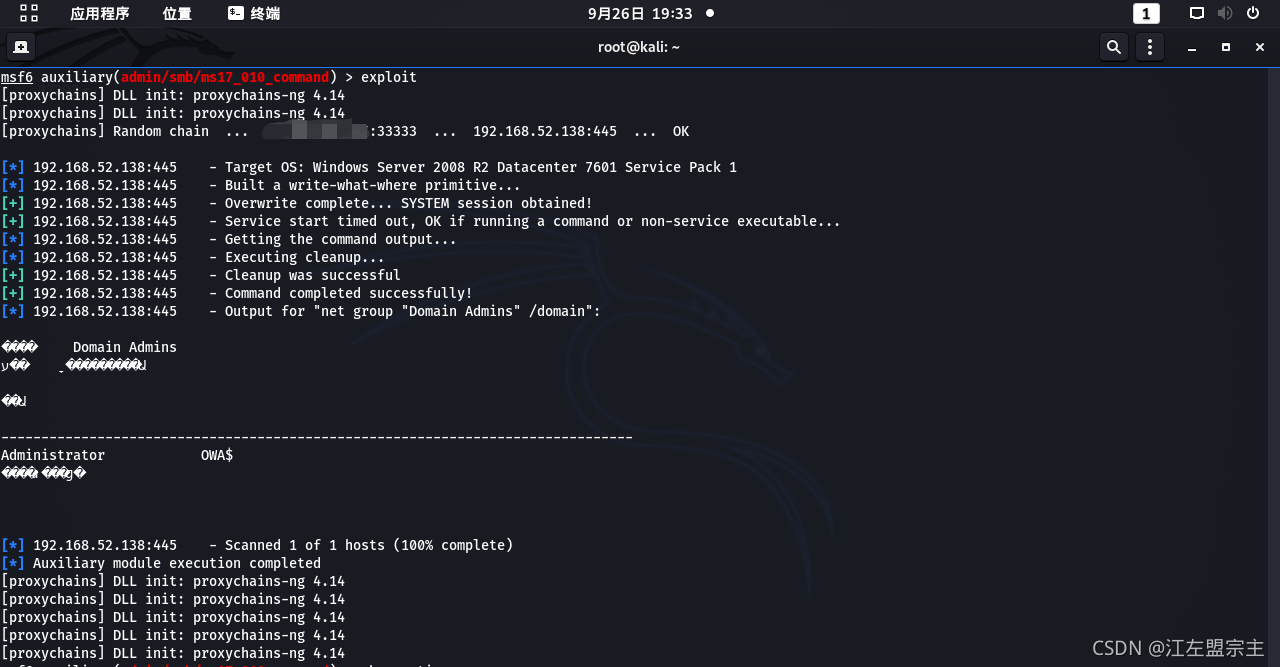The image size is (1280, 667).
Task: Click 'Overwrite complete... SYSTEM session obtained!' text
Action: click(x=409, y=203)
